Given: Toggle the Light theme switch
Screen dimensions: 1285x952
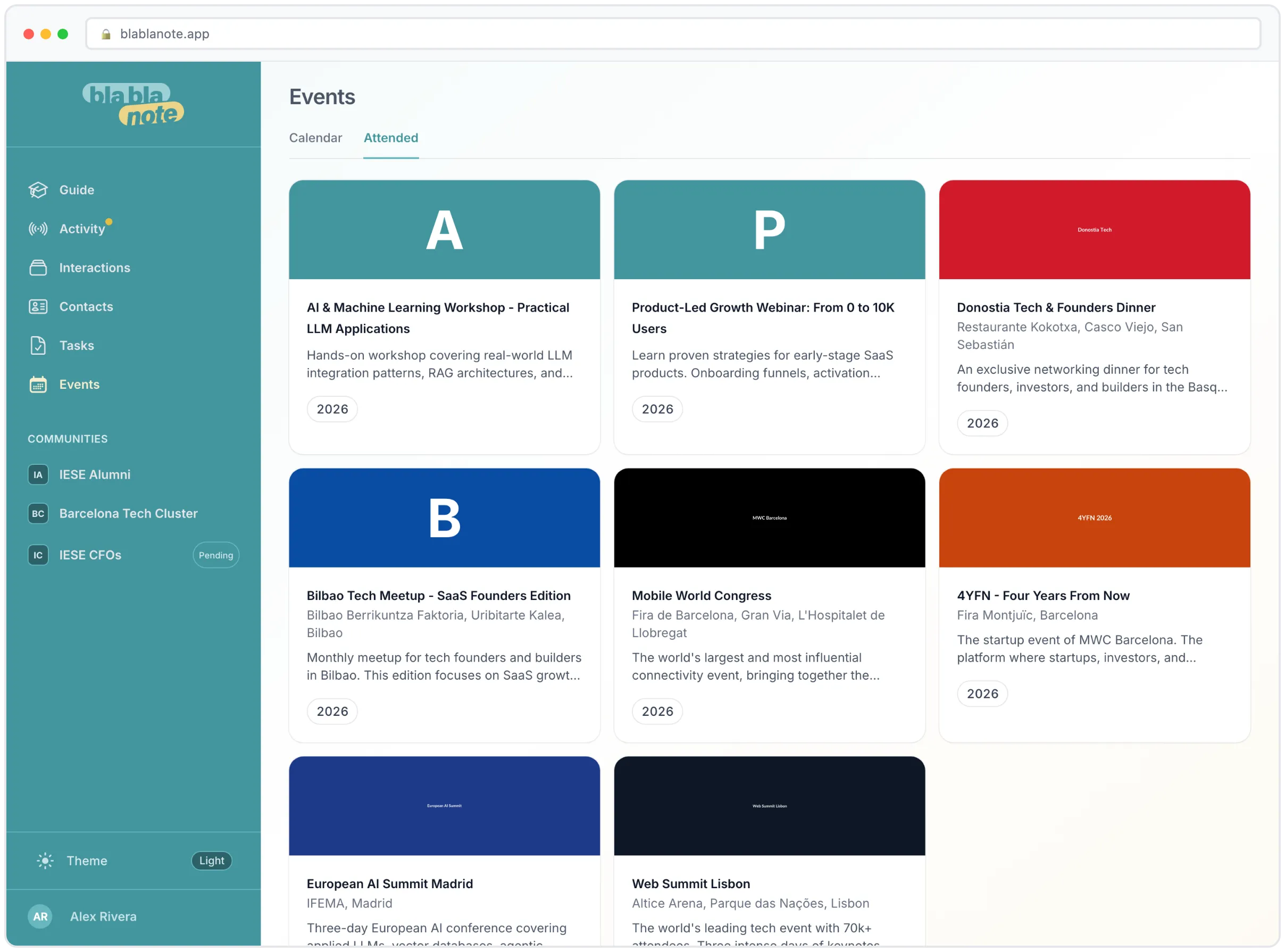Looking at the screenshot, I should coord(212,862).
